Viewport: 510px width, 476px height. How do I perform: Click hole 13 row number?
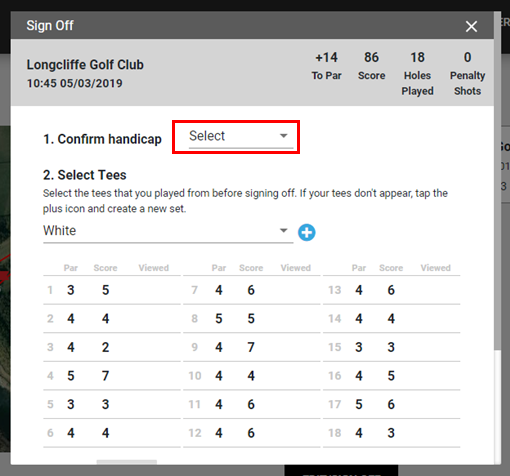335,290
